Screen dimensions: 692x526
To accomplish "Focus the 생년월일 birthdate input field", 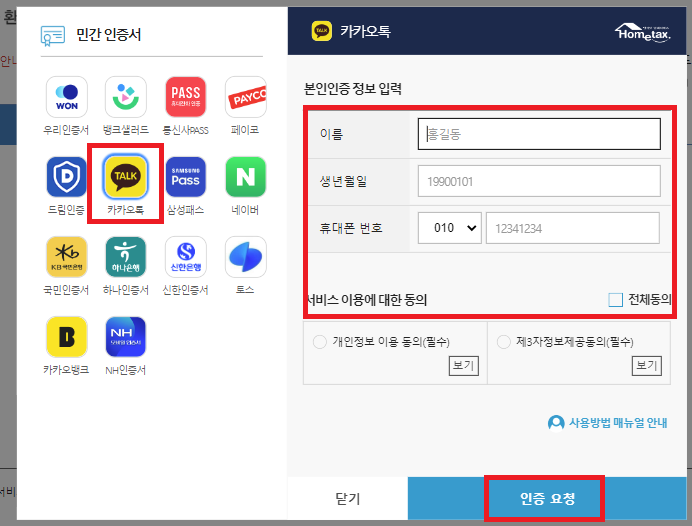I will click(x=539, y=181).
